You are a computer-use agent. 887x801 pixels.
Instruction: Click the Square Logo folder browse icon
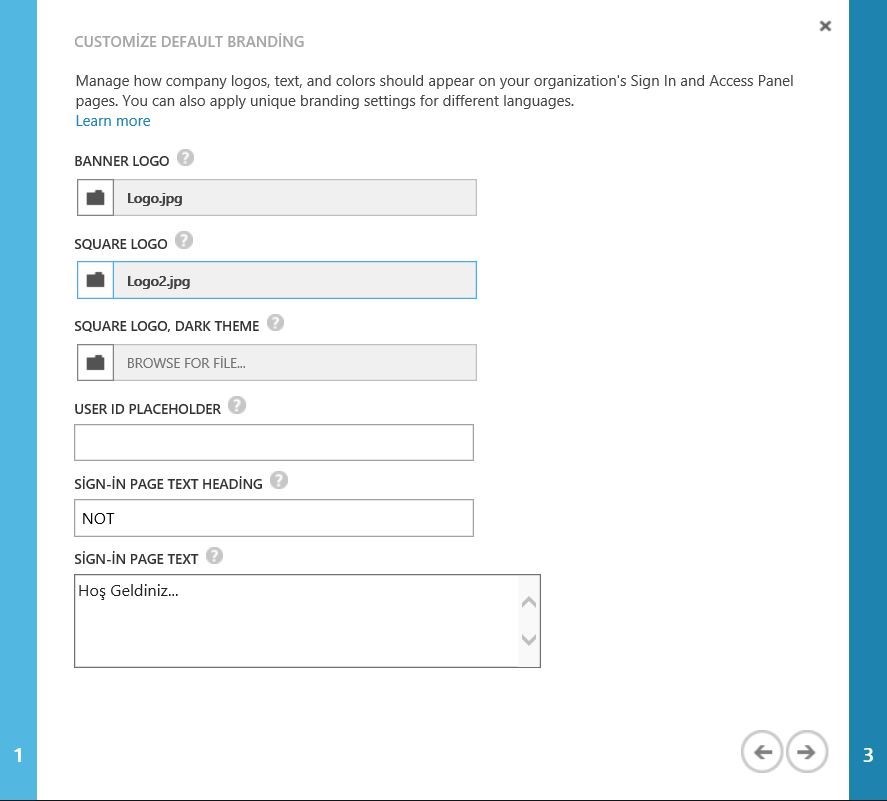click(95, 280)
